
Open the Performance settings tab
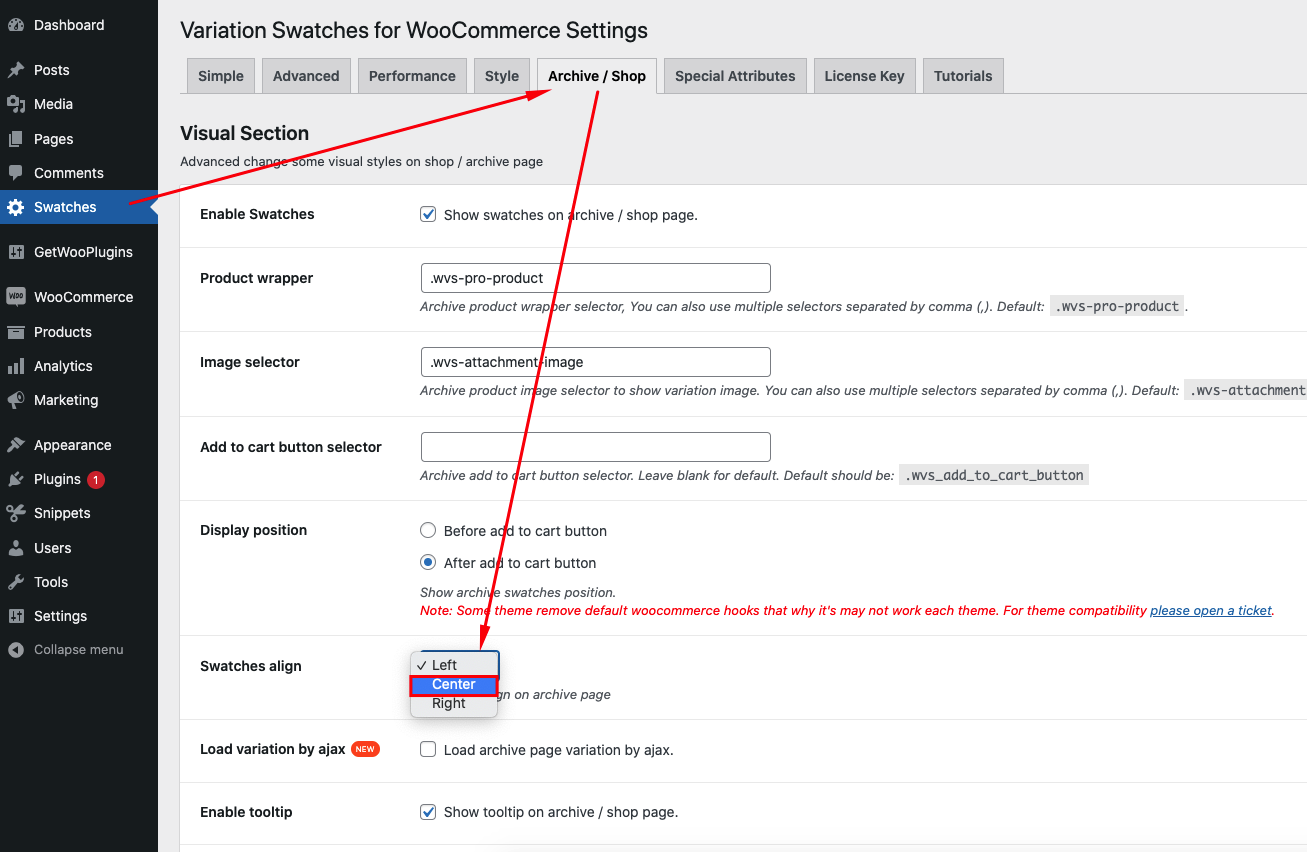412,76
